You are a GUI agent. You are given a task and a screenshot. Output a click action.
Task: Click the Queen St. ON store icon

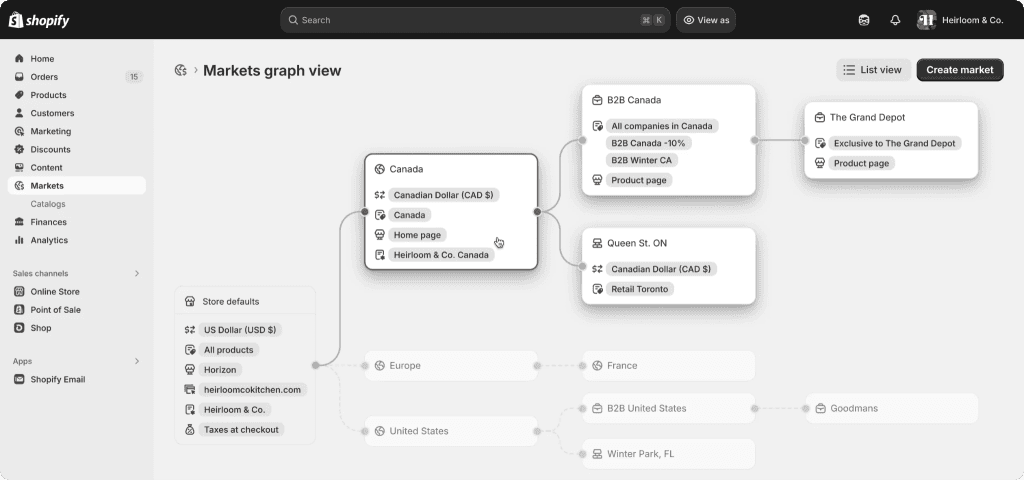click(597, 243)
